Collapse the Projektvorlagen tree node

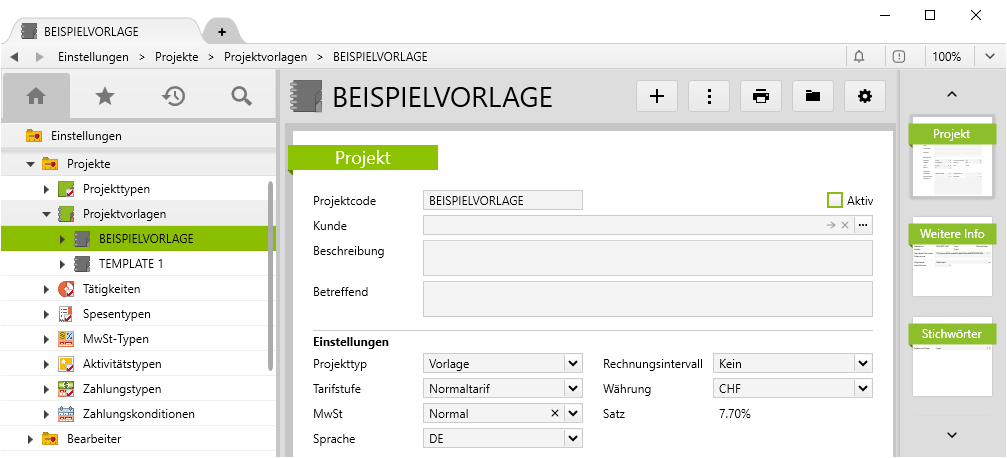click(46, 214)
